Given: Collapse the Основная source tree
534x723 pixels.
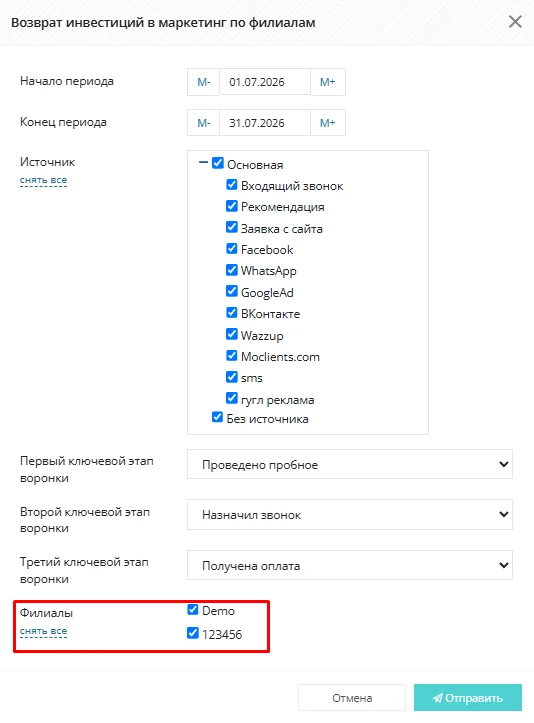Looking at the screenshot, I should pyautogui.click(x=203, y=163).
